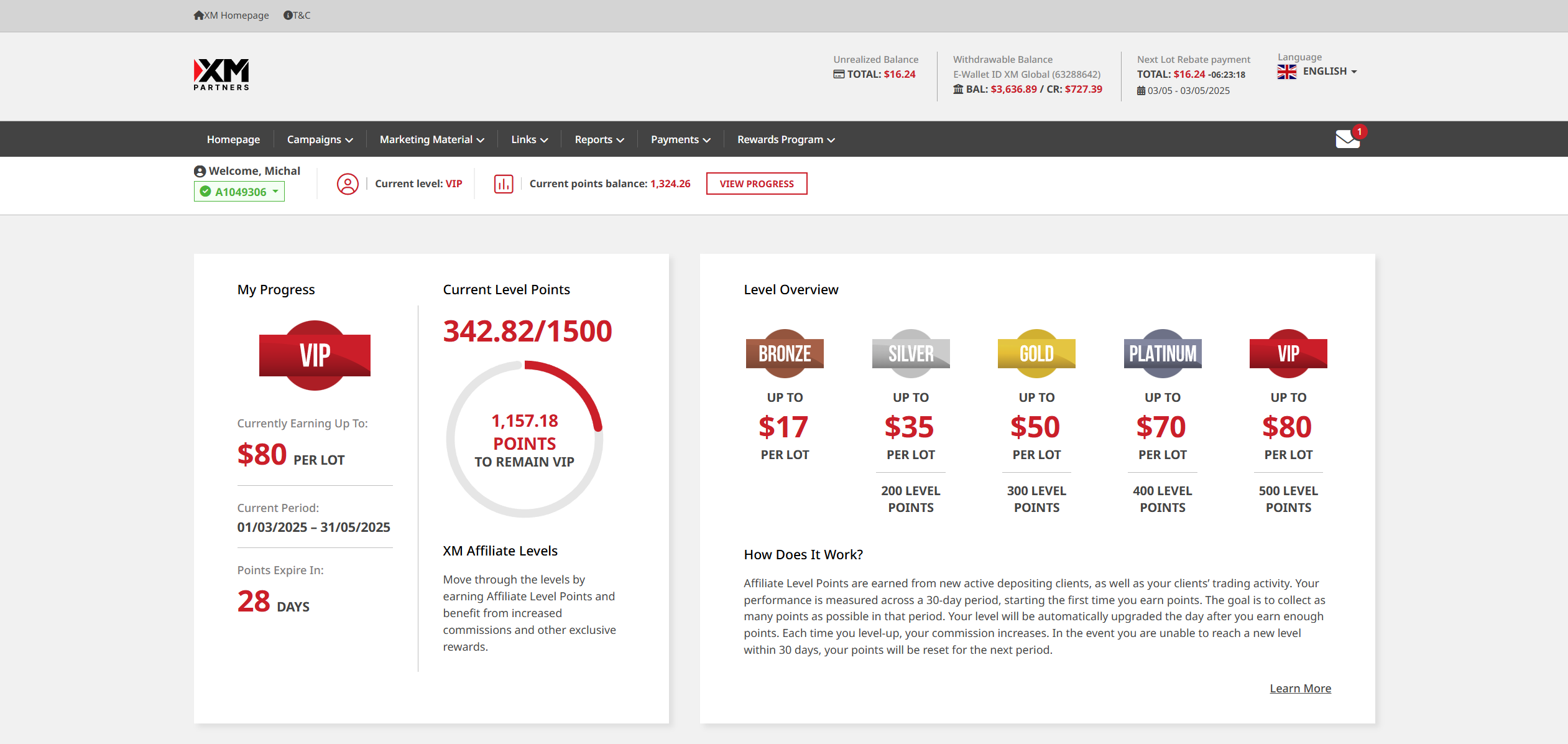Screen dimensions: 1568x744
Task: Expand the Reports menu
Action: click(x=599, y=139)
